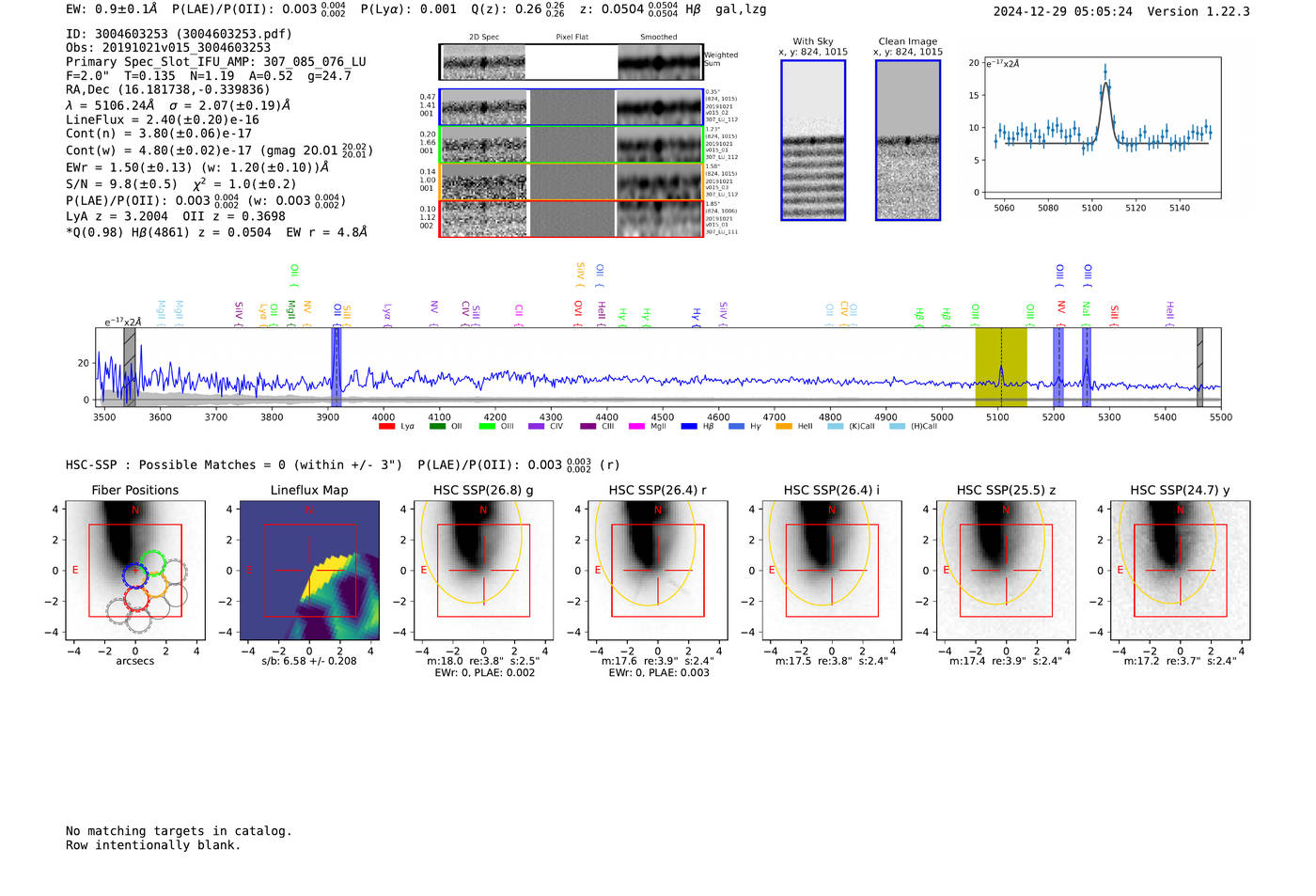Select the EW: 0.9±0.1Å header value
1316x896 pixels.
pyautogui.click(x=112, y=9)
